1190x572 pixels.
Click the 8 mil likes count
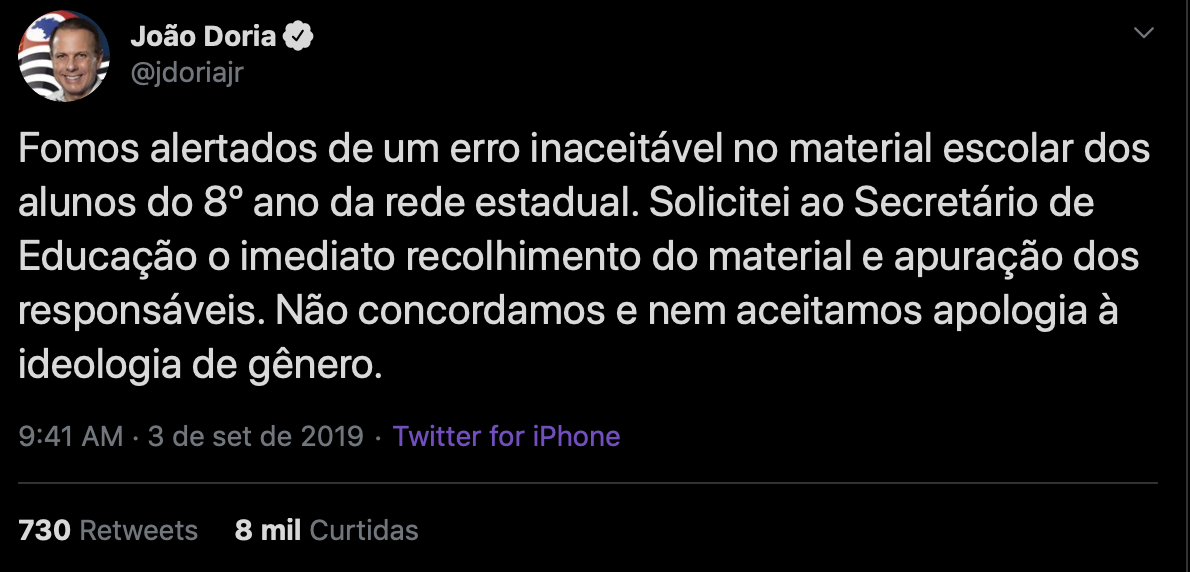268,529
